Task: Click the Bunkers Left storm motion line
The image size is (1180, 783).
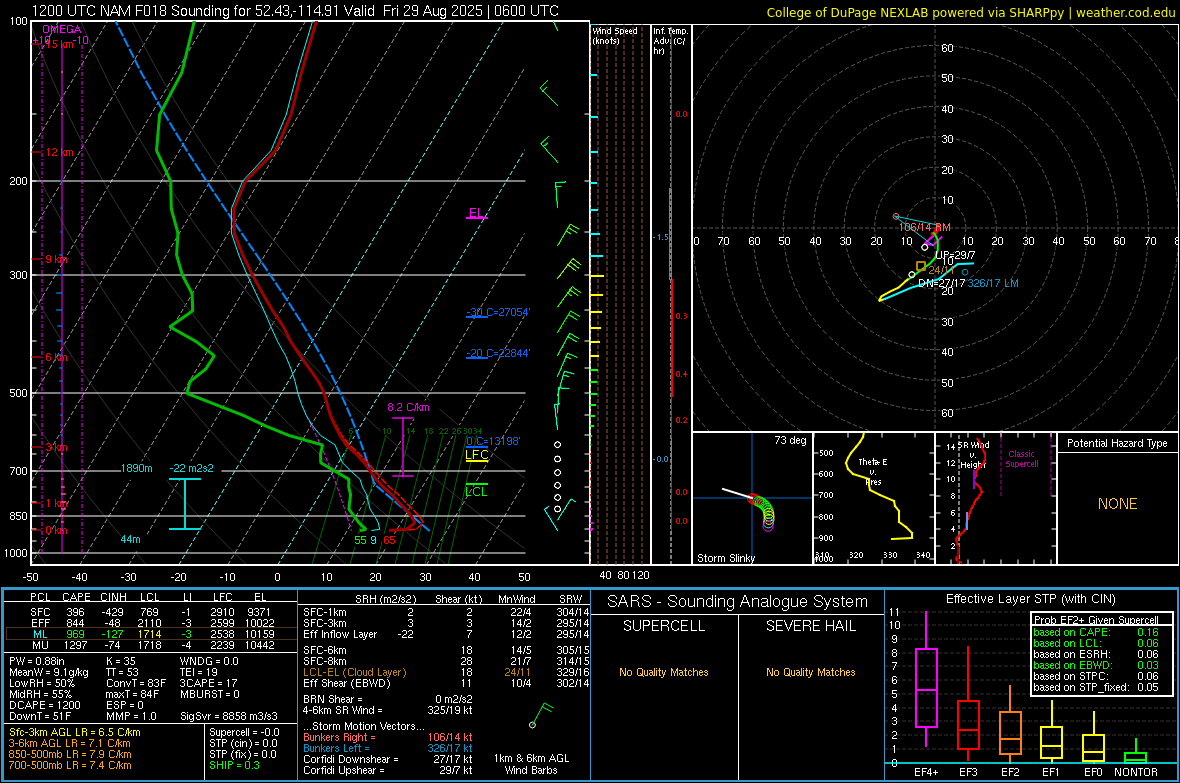Action: pos(388,748)
